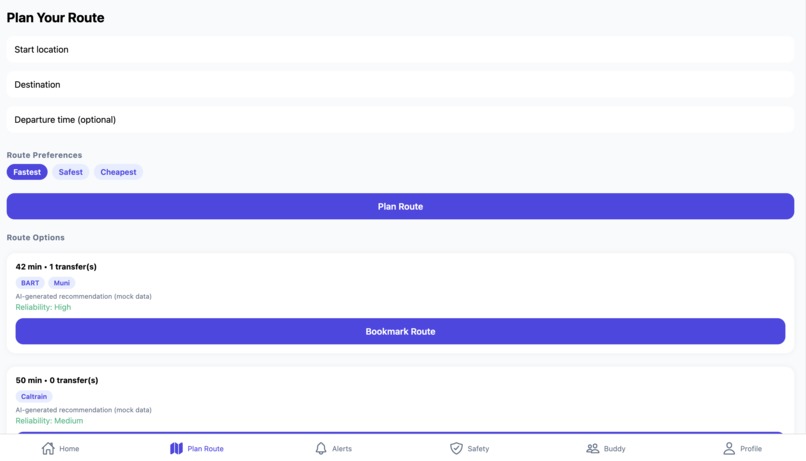
Task: Select the Safest route preference
Action: (x=70, y=172)
